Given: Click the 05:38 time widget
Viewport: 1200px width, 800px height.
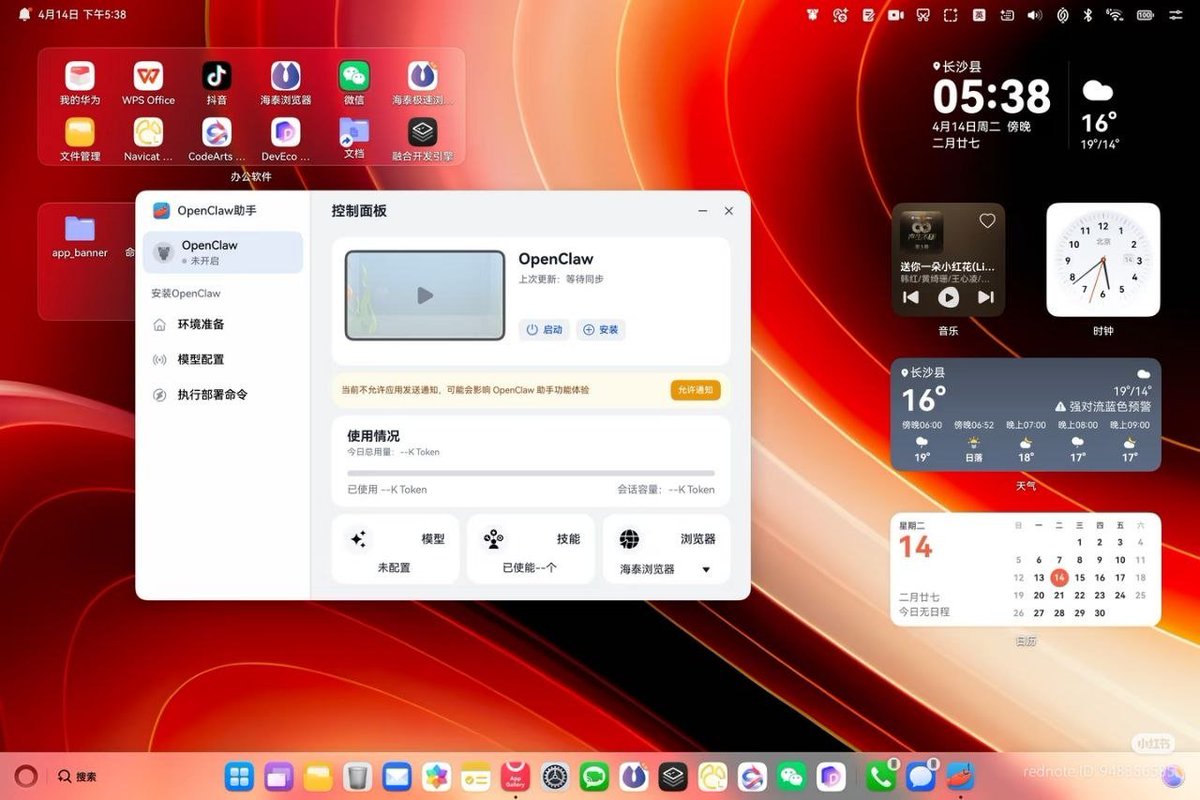Looking at the screenshot, I should (x=992, y=97).
